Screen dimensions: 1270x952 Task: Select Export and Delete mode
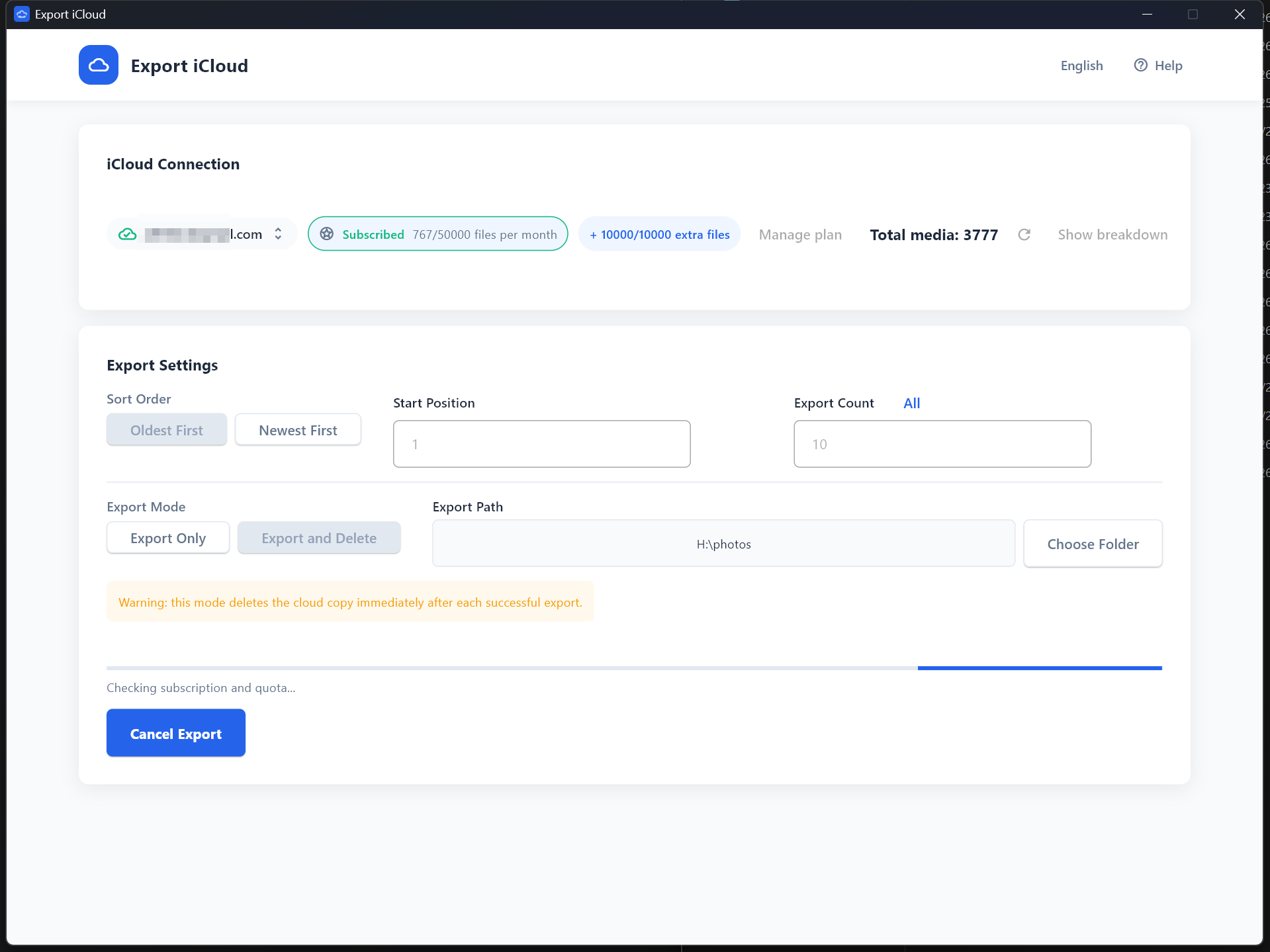pyautogui.click(x=318, y=538)
